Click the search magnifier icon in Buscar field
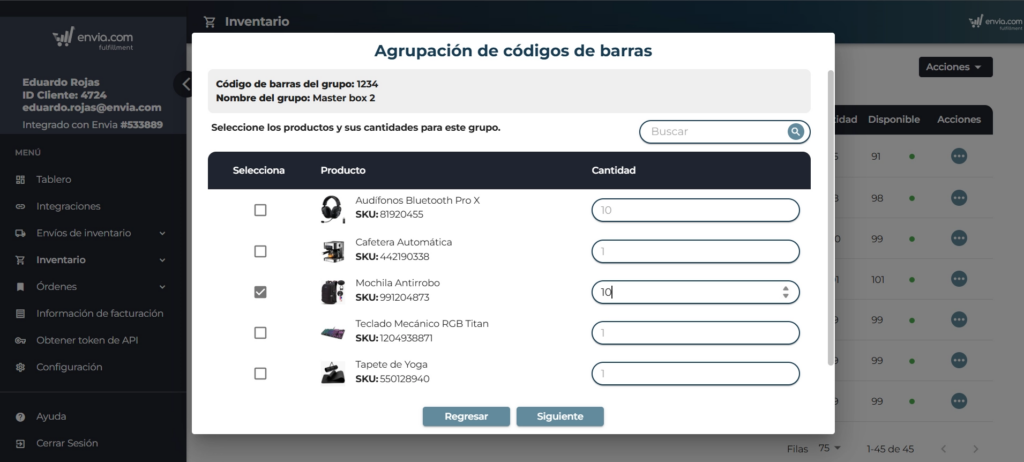 point(795,131)
